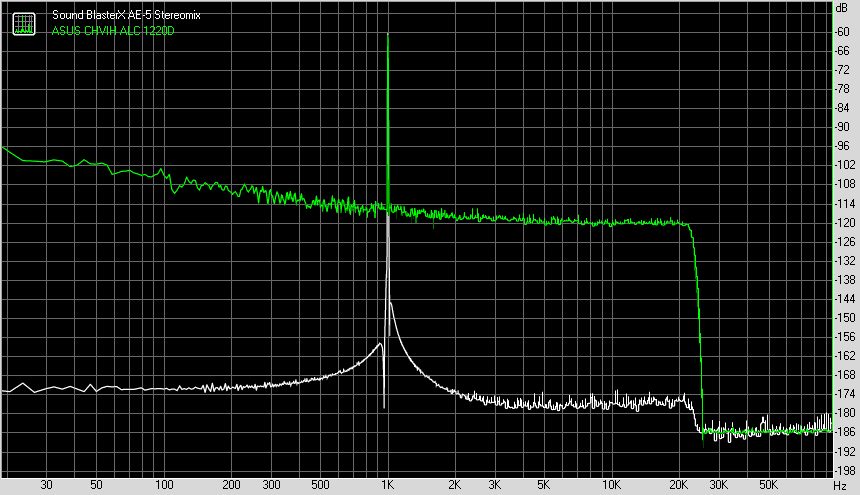Click the Hz unit label on the frequency axis

(840, 486)
